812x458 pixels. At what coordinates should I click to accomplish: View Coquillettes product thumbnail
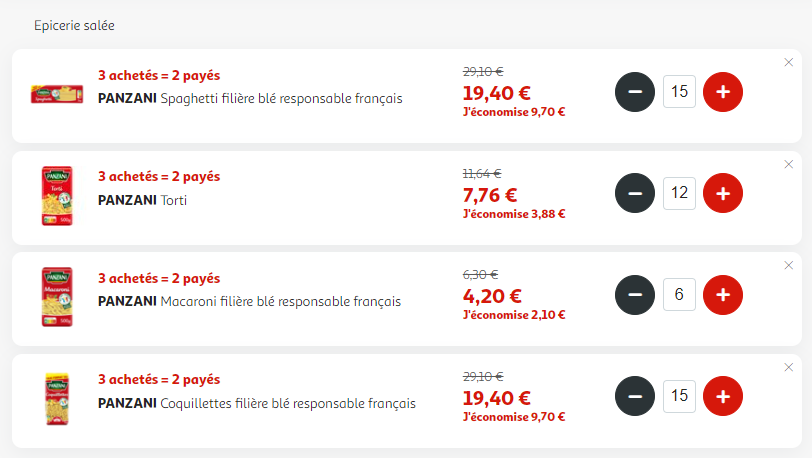57,399
